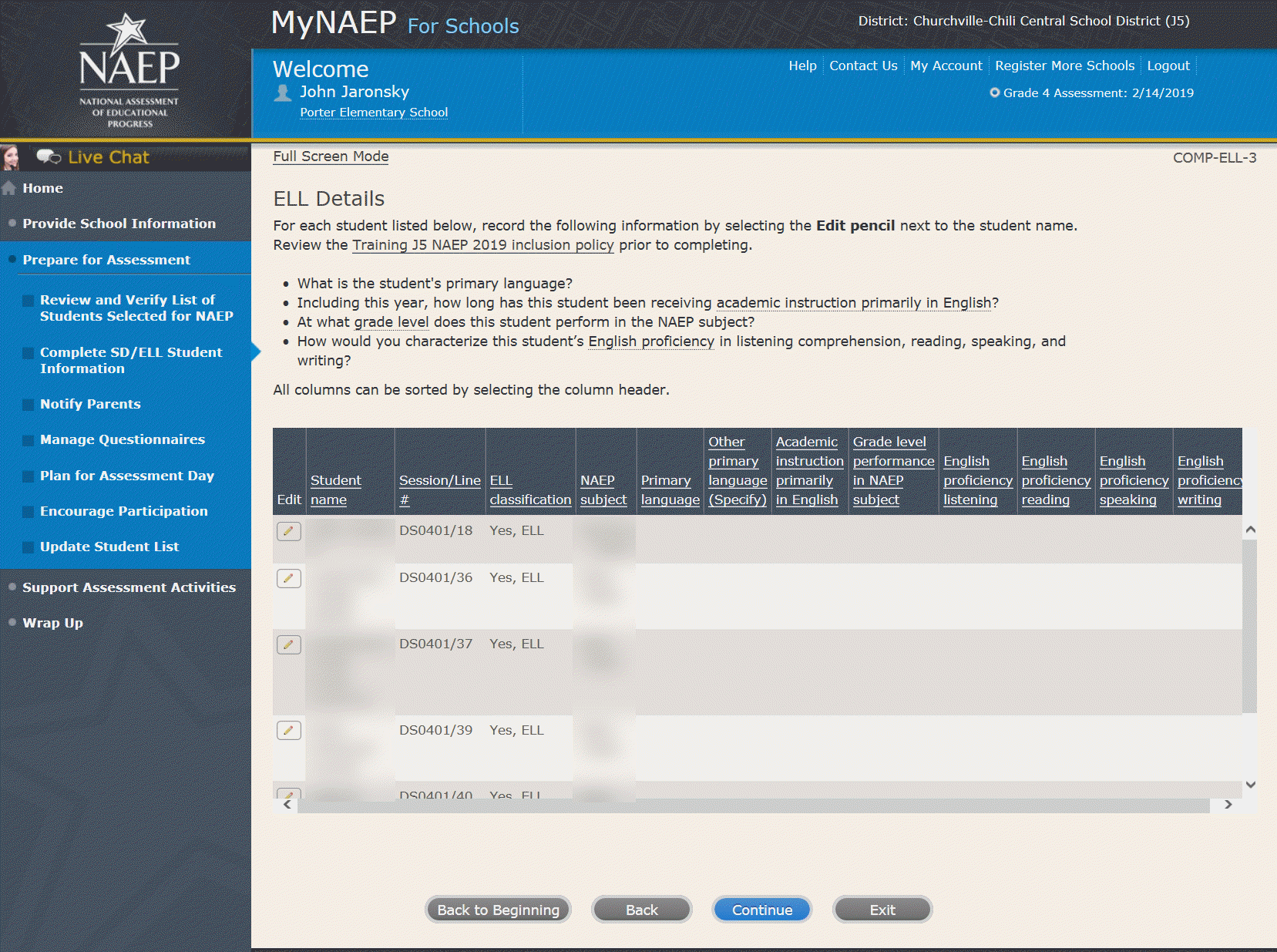Sort by English proficiency speaking column
The width and height of the screenshot is (1277, 952).
(x=1134, y=480)
